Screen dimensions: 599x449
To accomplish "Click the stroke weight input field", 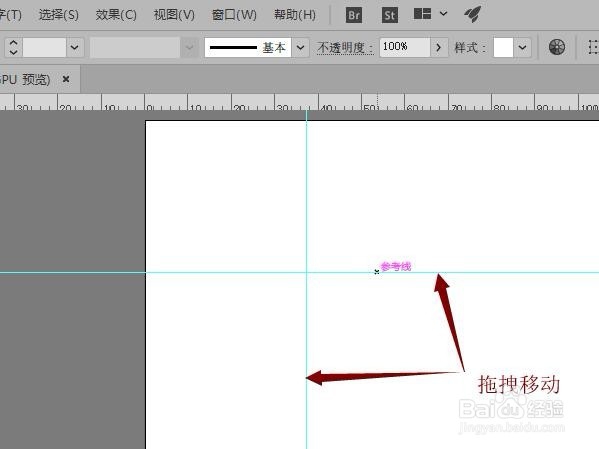I will pos(44,47).
